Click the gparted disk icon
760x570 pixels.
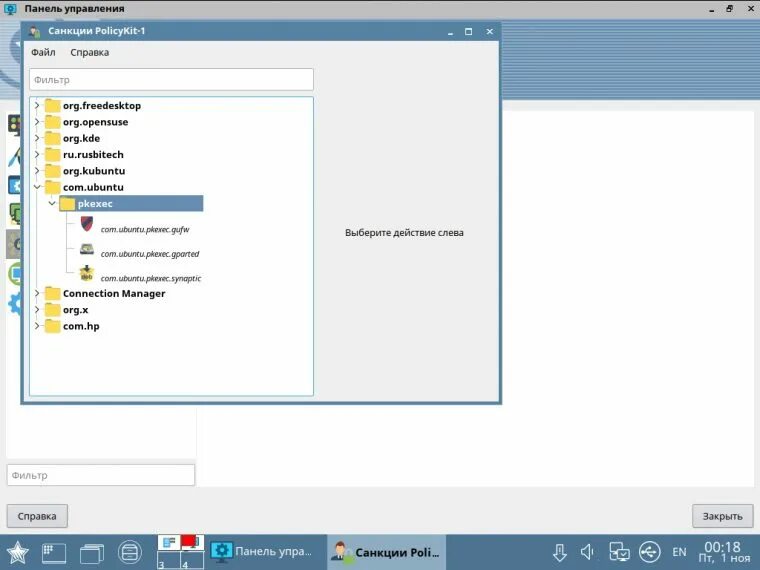pyautogui.click(x=87, y=249)
